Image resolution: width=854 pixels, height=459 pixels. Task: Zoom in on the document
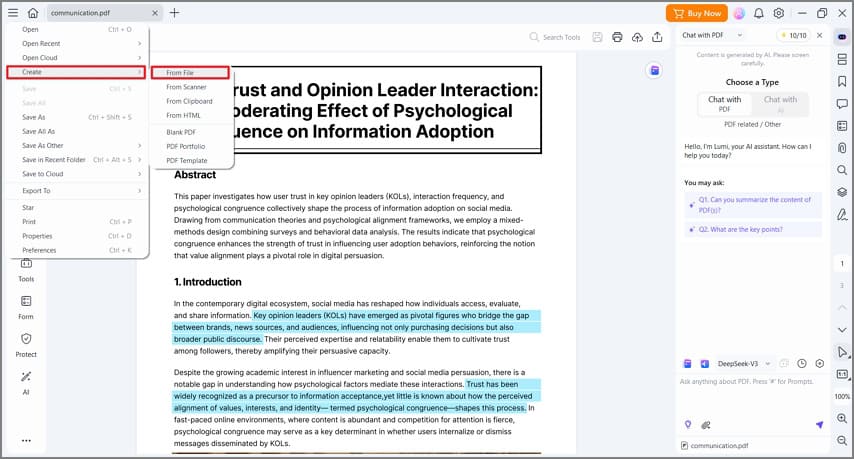842,418
